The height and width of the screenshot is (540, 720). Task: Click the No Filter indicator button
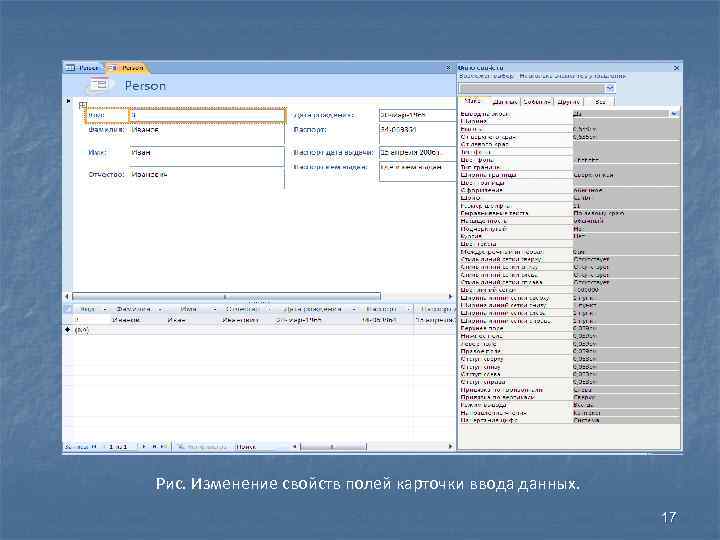[x=202, y=446]
